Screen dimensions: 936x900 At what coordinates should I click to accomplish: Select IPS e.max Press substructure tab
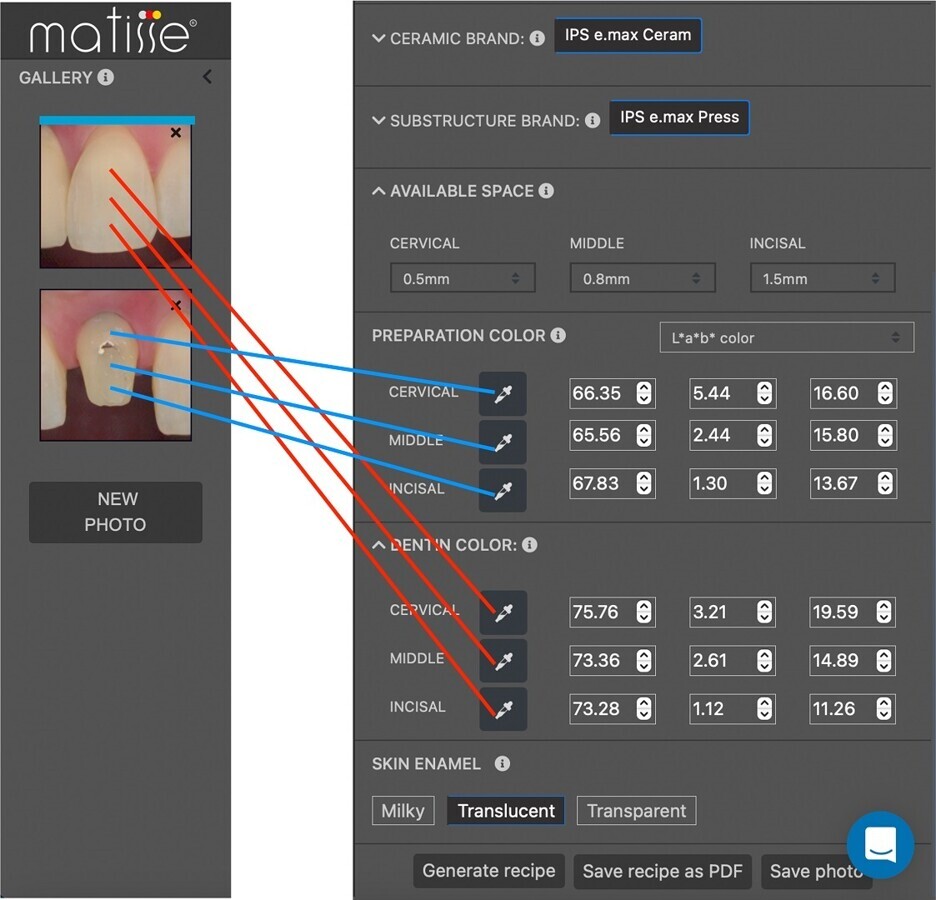[x=679, y=118]
